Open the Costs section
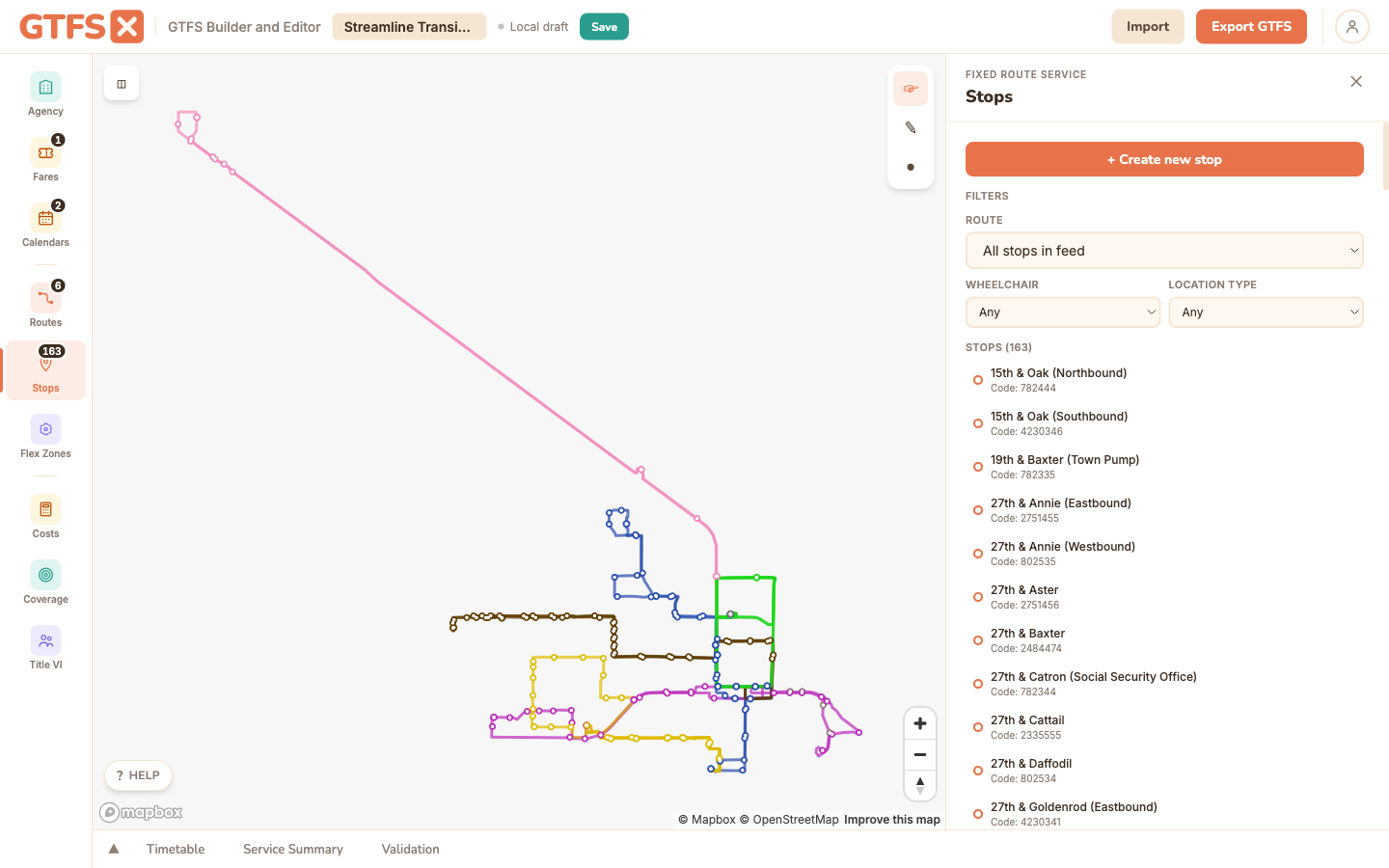Screen dimensions: 1389x868 coord(45,517)
